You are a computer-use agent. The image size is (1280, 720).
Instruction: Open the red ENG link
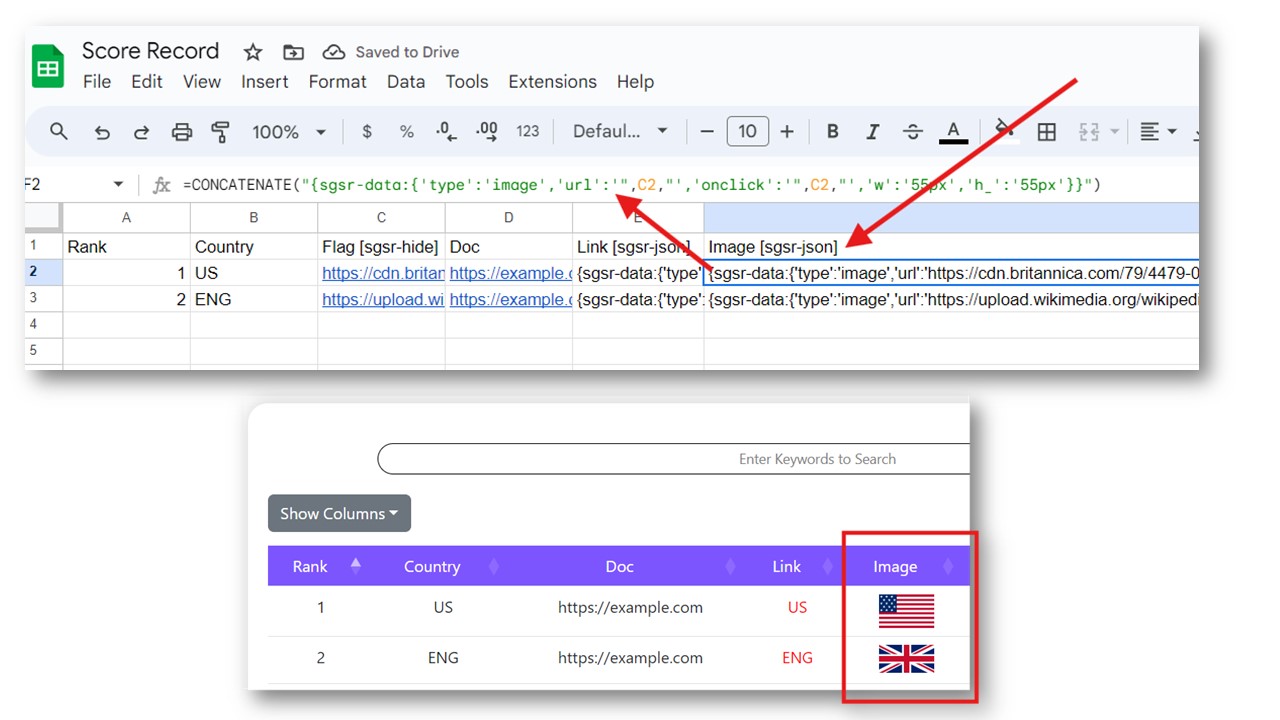tap(797, 658)
